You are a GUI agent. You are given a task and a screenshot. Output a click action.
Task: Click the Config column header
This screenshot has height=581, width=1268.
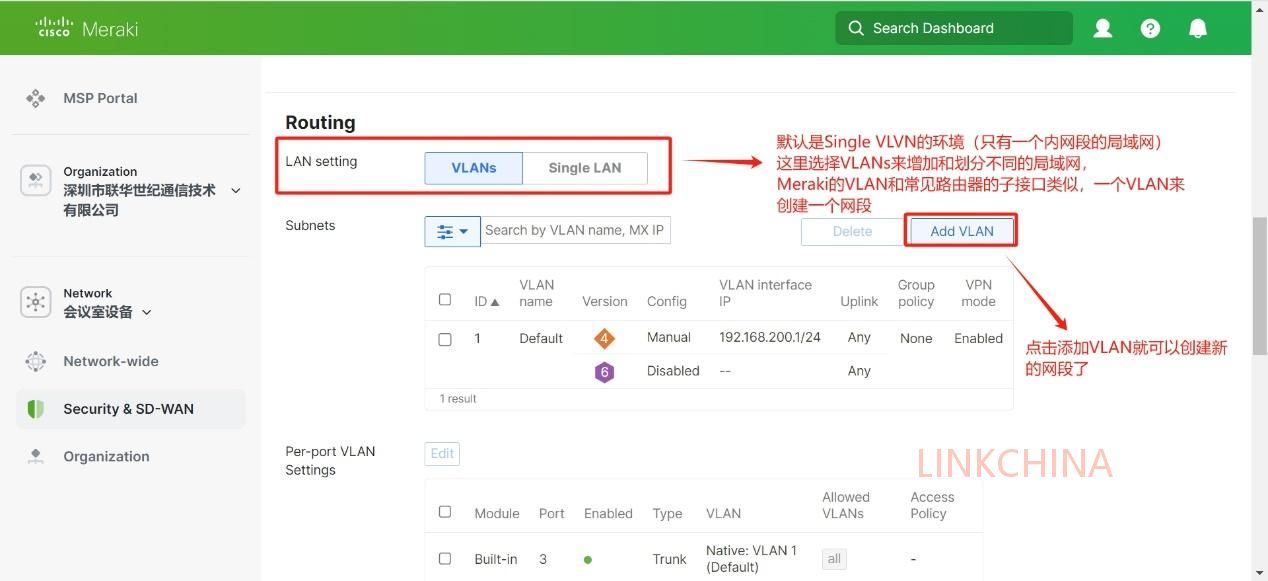point(667,301)
